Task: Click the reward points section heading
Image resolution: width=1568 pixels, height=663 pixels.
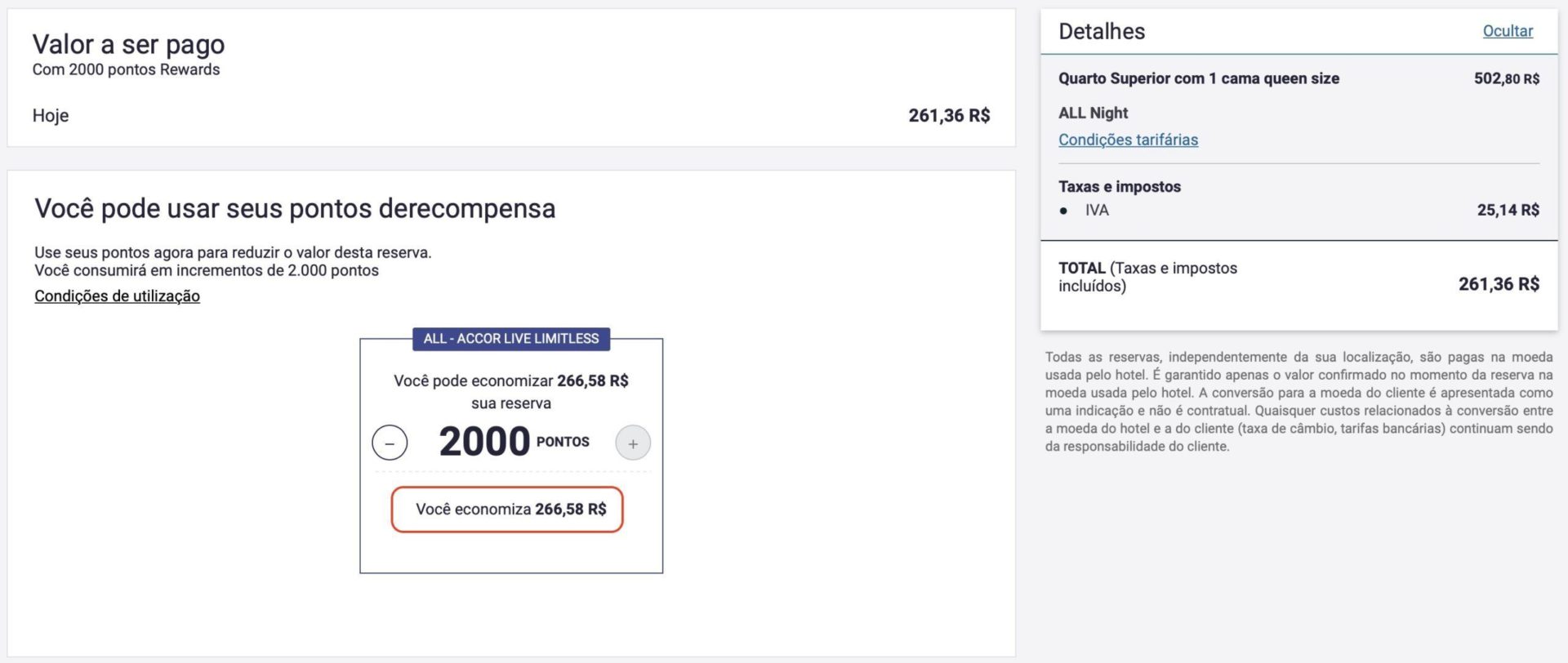Action: click(295, 209)
